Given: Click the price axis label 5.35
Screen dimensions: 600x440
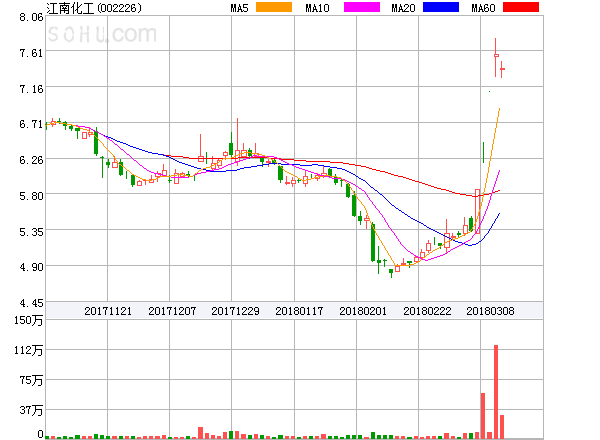Looking at the screenshot, I should pos(31,232).
